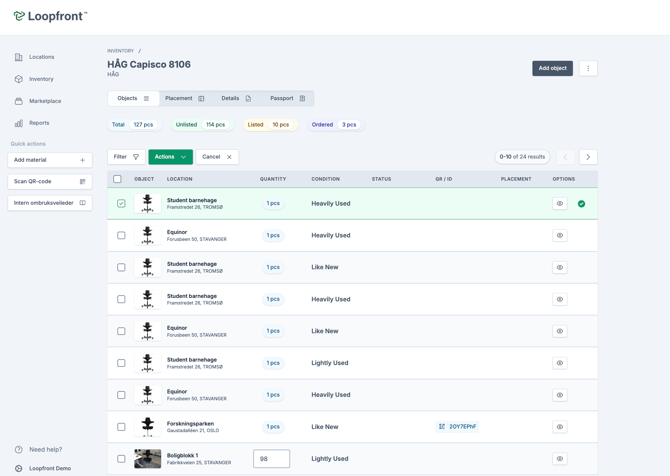Open Marketplace in the sidebar
The width and height of the screenshot is (670, 476).
pyautogui.click(x=38, y=101)
